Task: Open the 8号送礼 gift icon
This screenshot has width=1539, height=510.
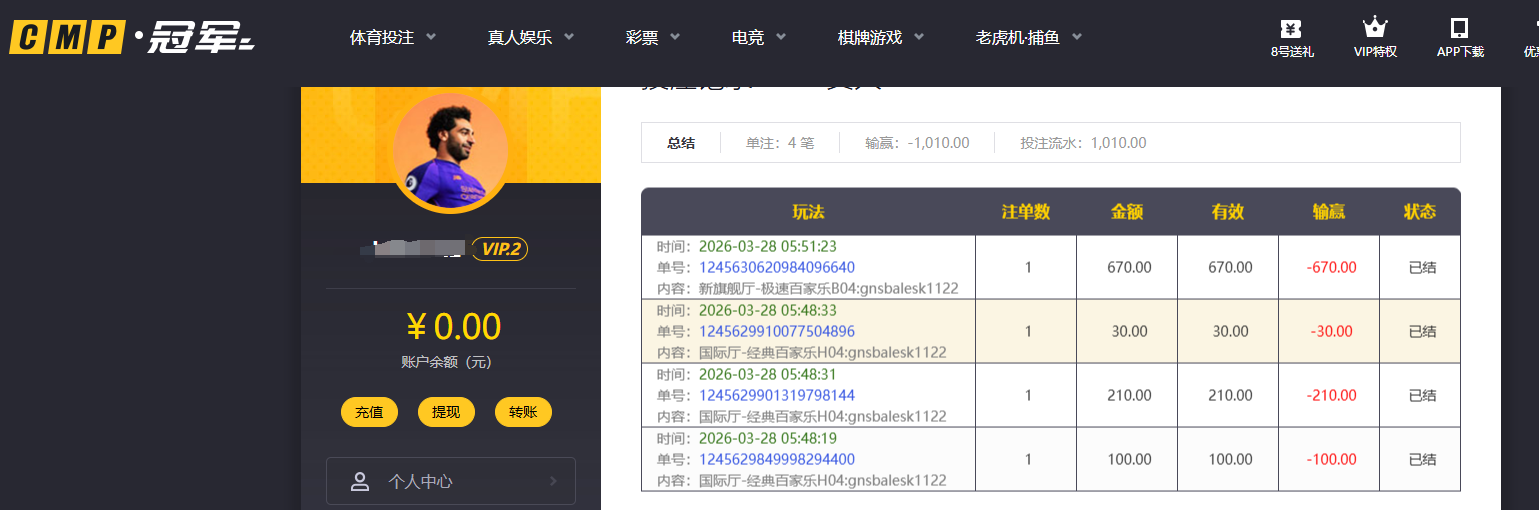Action: 1292,29
